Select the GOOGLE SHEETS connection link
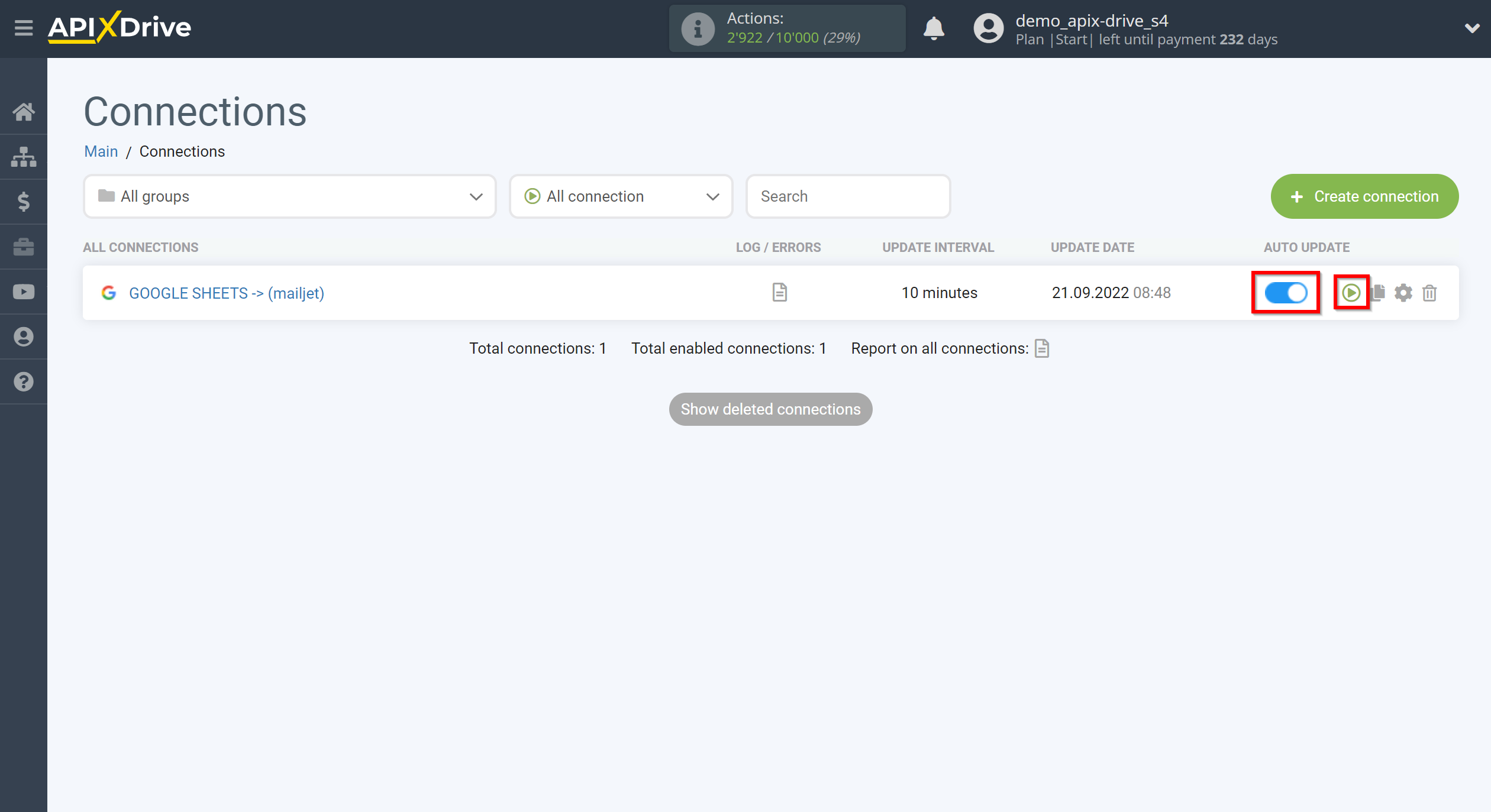The width and height of the screenshot is (1491, 812). pyautogui.click(x=226, y=293)
